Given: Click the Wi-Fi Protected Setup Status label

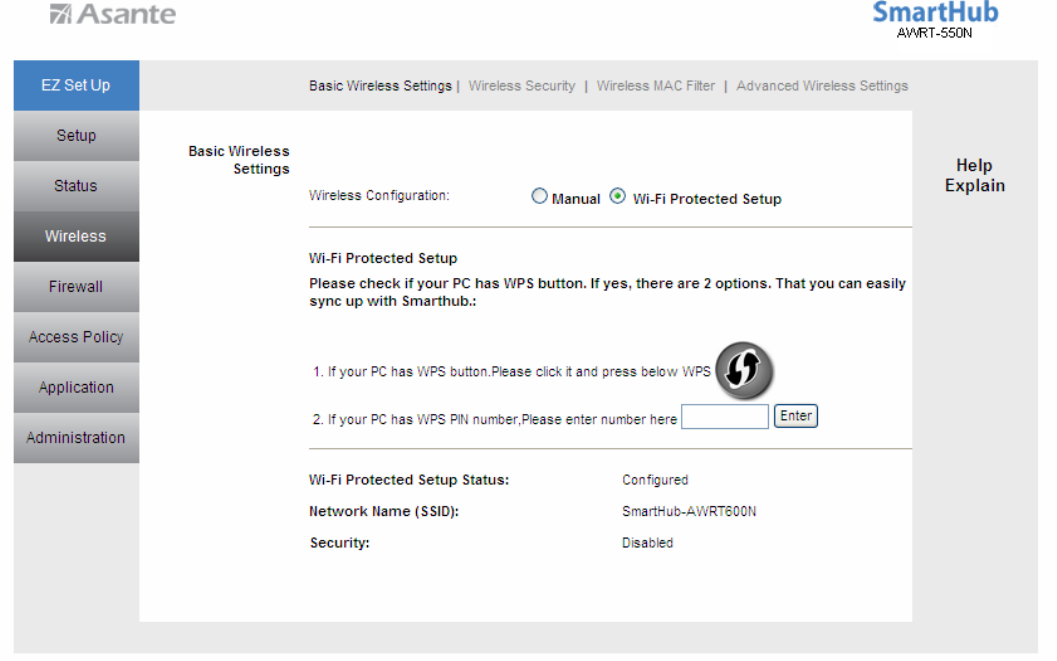Looking at the screenshot, I should (x=409, y=480).
